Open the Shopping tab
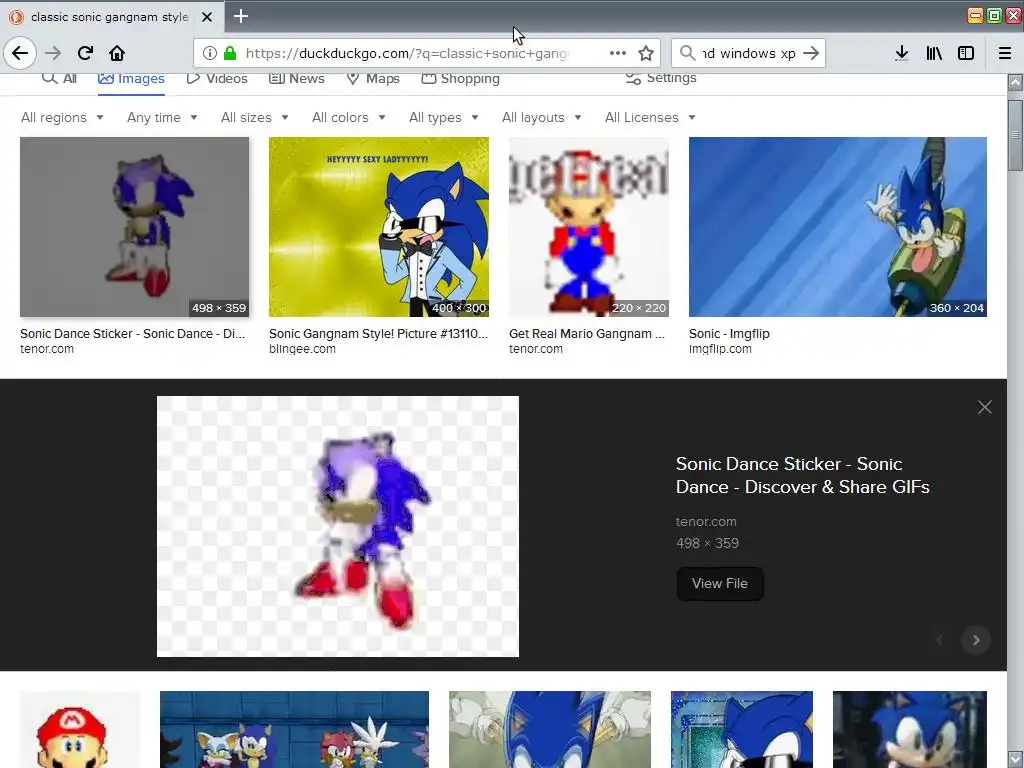1024x768 pixels. point(460,78)
